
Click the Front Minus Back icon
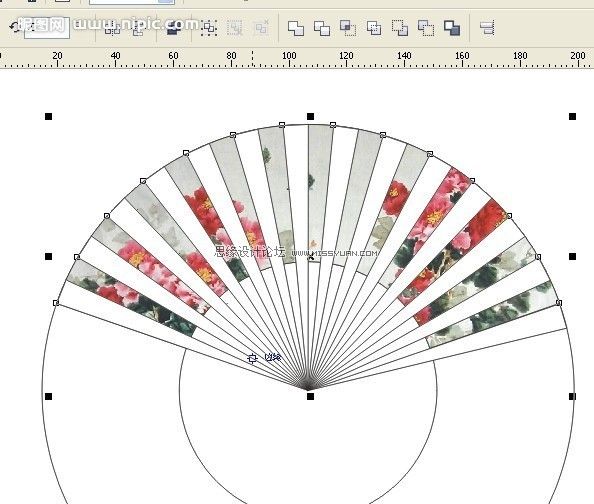point(400,28)
